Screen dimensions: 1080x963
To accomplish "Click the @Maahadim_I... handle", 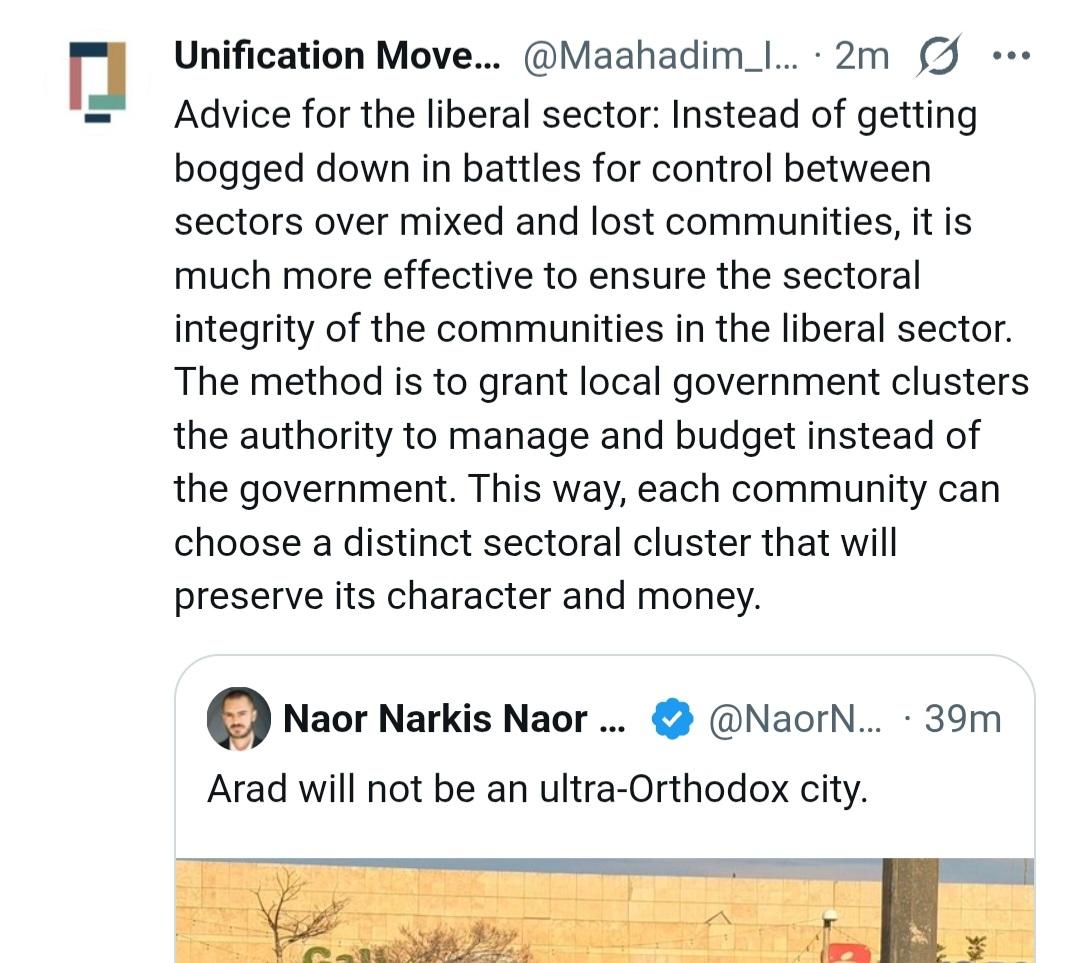I will [661, 57].
